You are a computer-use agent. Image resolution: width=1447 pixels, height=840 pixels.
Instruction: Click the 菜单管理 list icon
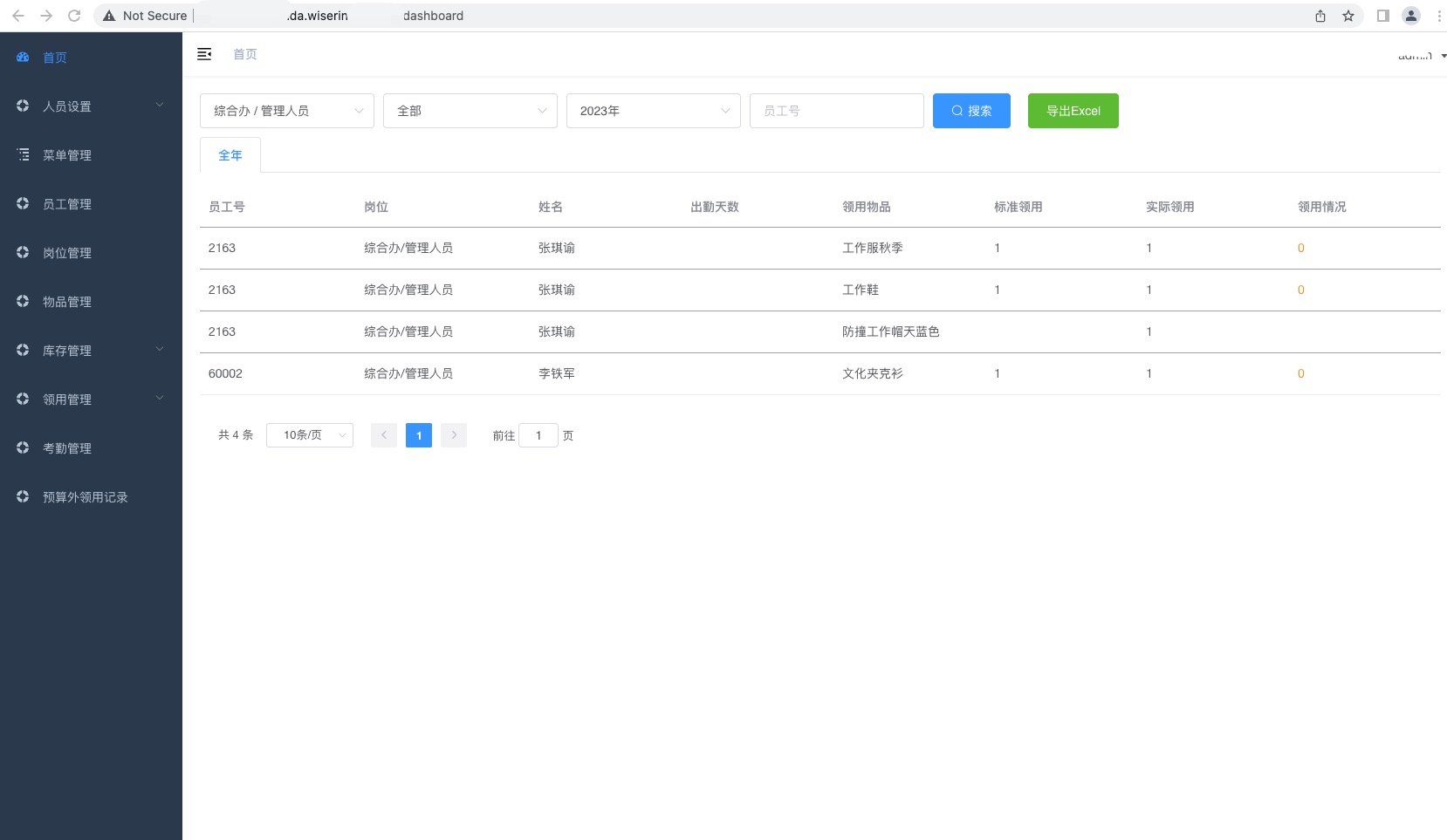click(x=23, y=154)
